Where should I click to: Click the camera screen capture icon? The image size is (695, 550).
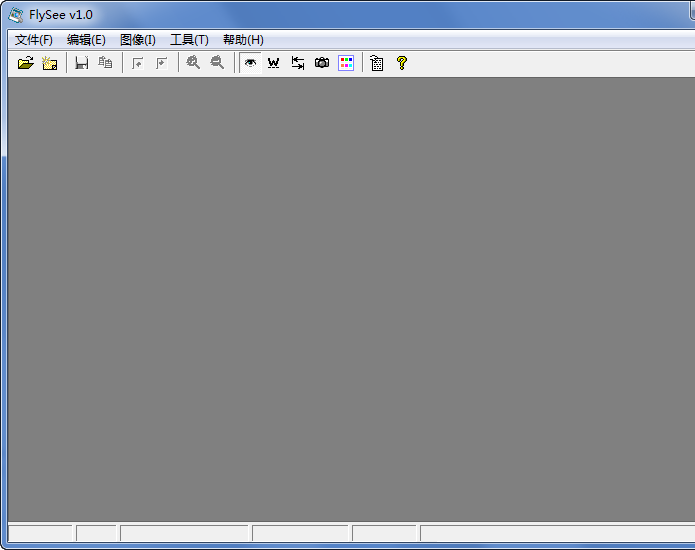(322, 63)
